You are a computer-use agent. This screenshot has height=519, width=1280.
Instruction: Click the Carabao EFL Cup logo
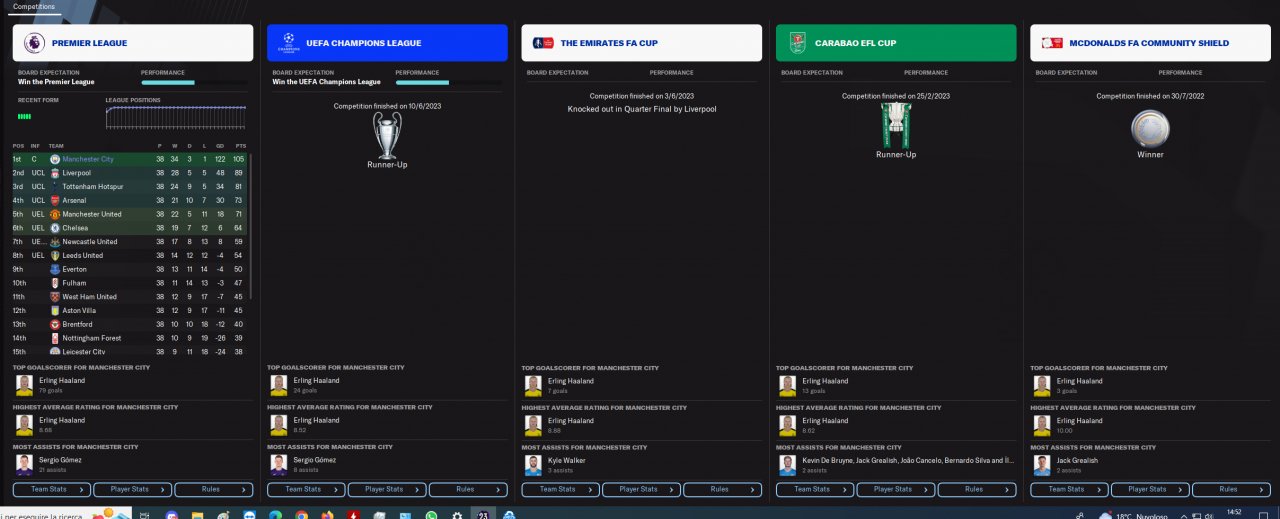[797, 43]
